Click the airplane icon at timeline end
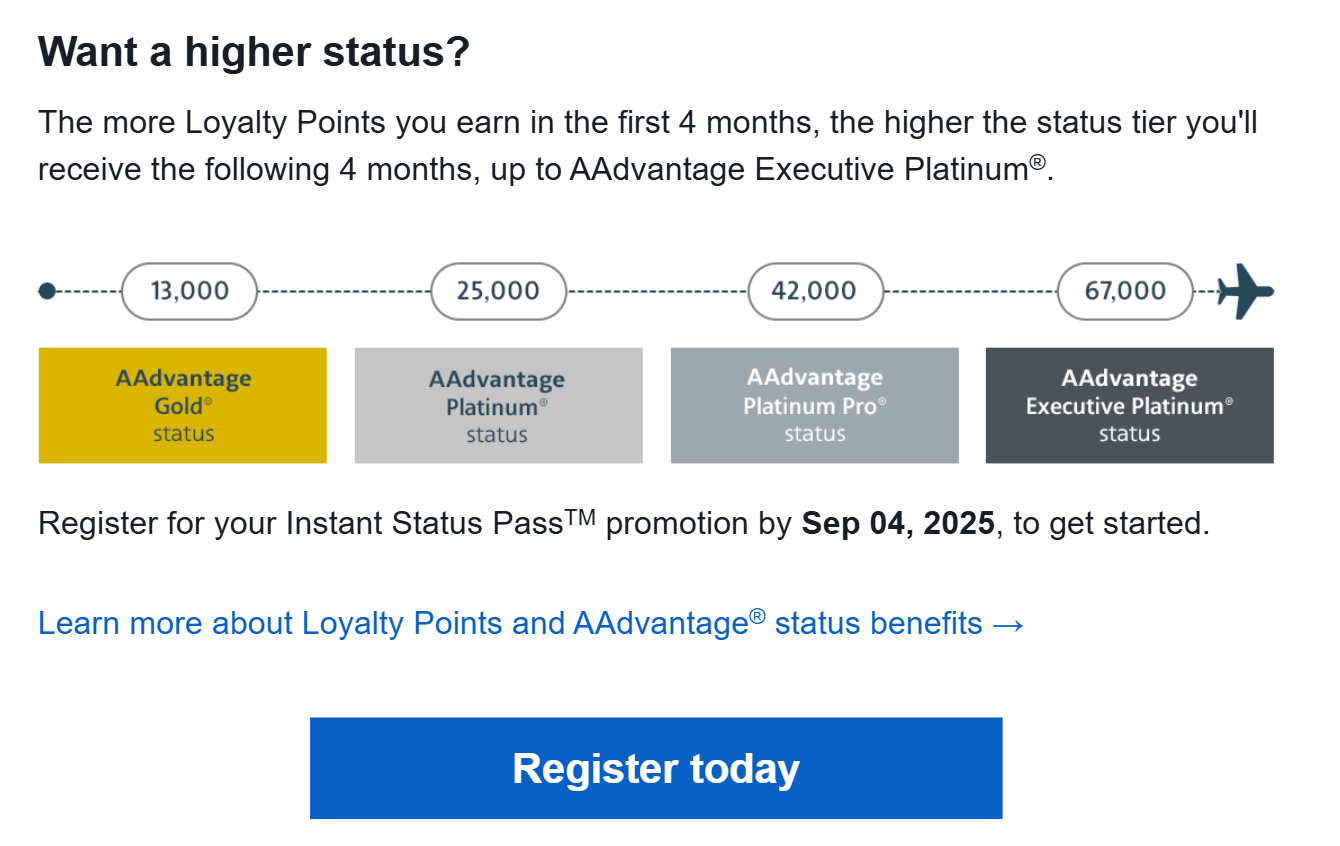The width and height of the screenshot is (1340, 846). coord(1246,291)
